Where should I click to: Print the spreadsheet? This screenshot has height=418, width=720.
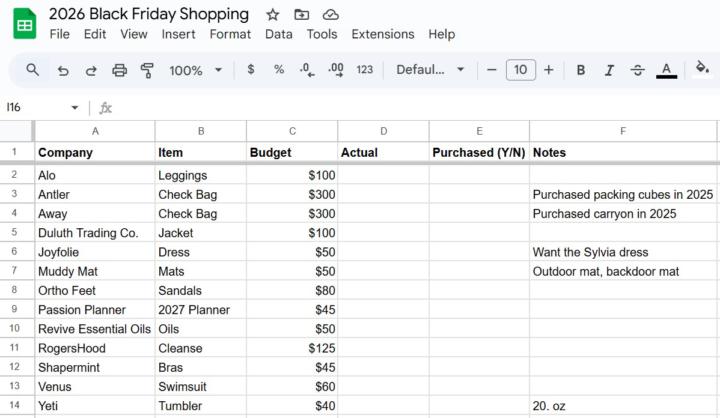pos(119,70)
